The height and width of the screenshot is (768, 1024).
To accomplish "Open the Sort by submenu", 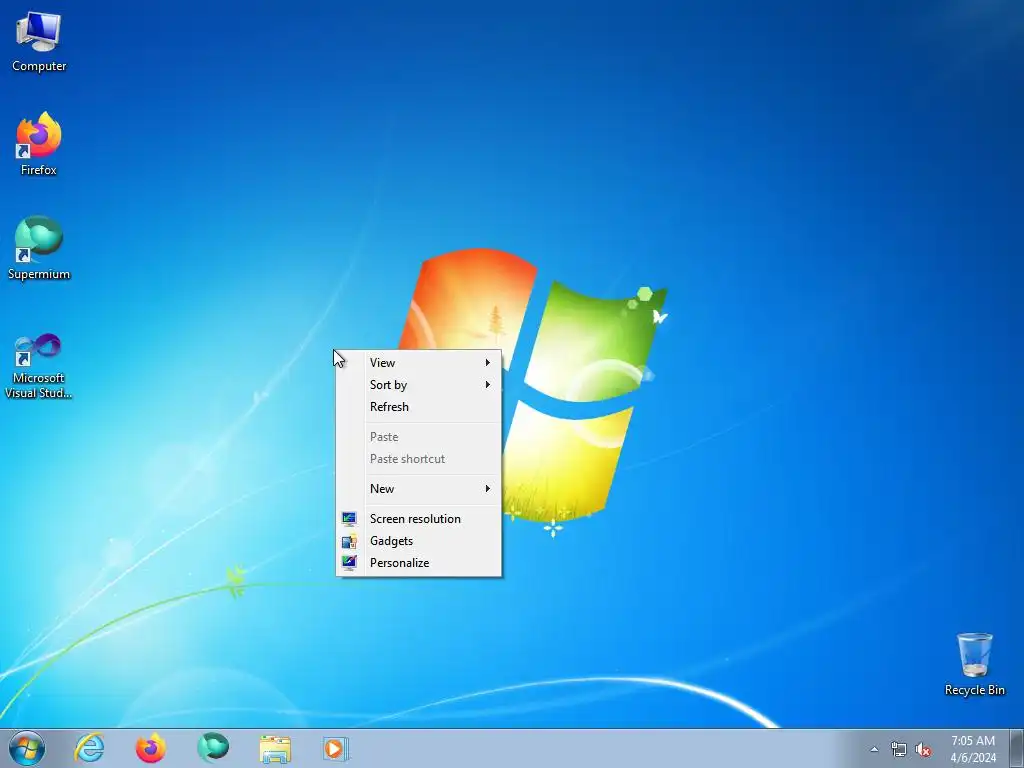I will [x=419, y=385].
